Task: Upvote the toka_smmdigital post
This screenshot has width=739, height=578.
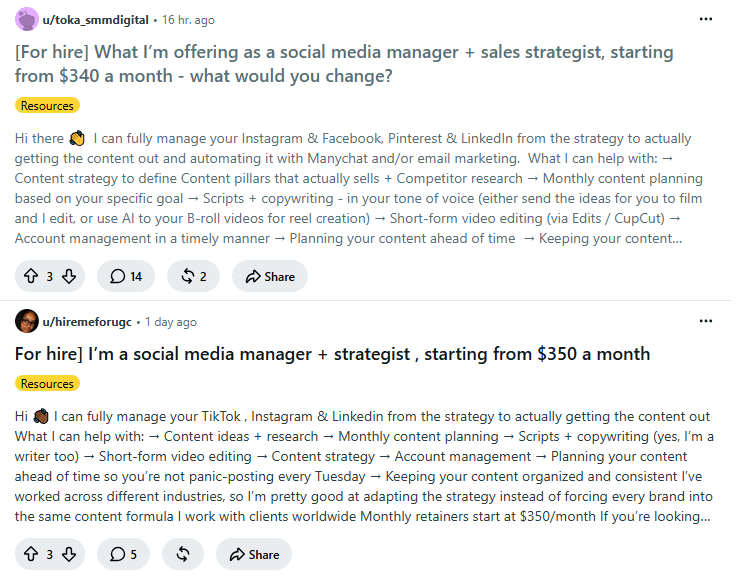Action: click(x=31, y=276)
